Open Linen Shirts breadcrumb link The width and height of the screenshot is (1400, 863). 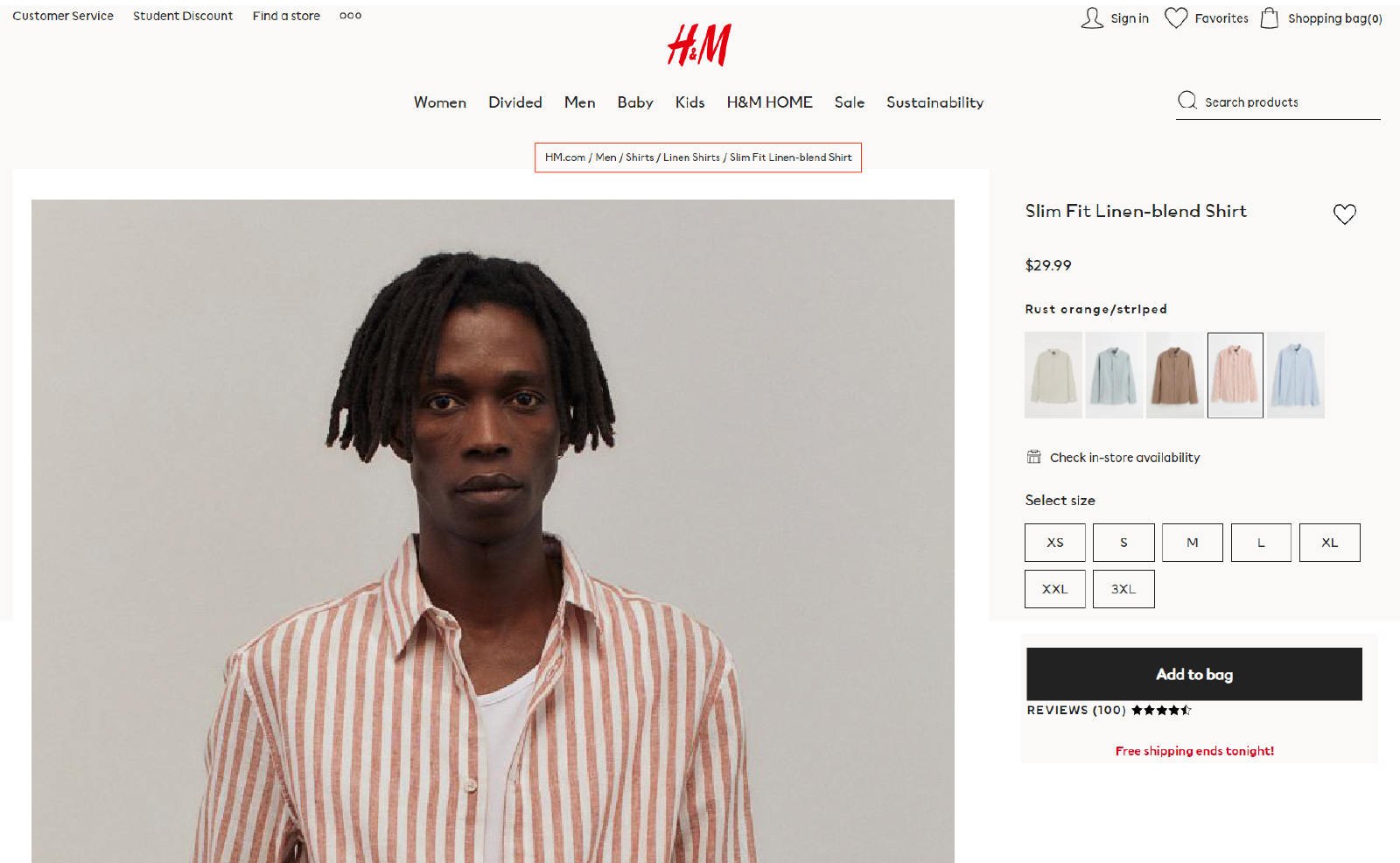coord(691,158)
